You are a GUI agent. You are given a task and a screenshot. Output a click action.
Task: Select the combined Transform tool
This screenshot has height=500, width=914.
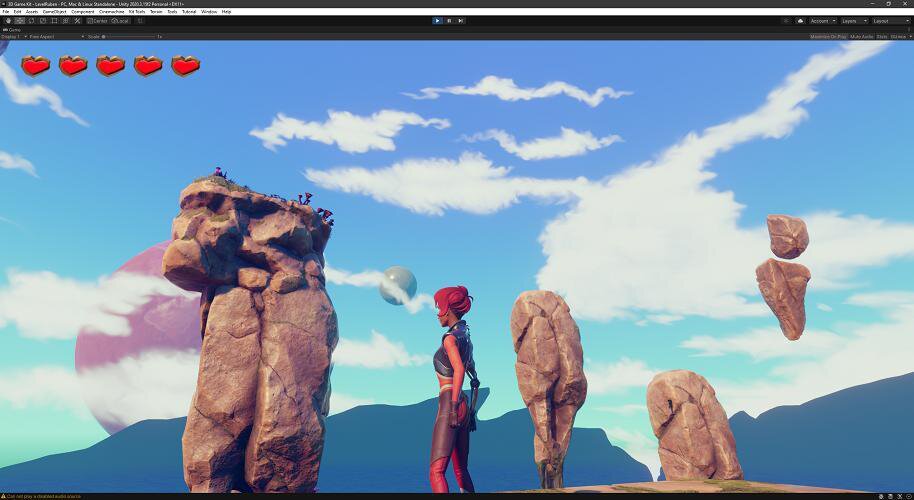(65, 20)
